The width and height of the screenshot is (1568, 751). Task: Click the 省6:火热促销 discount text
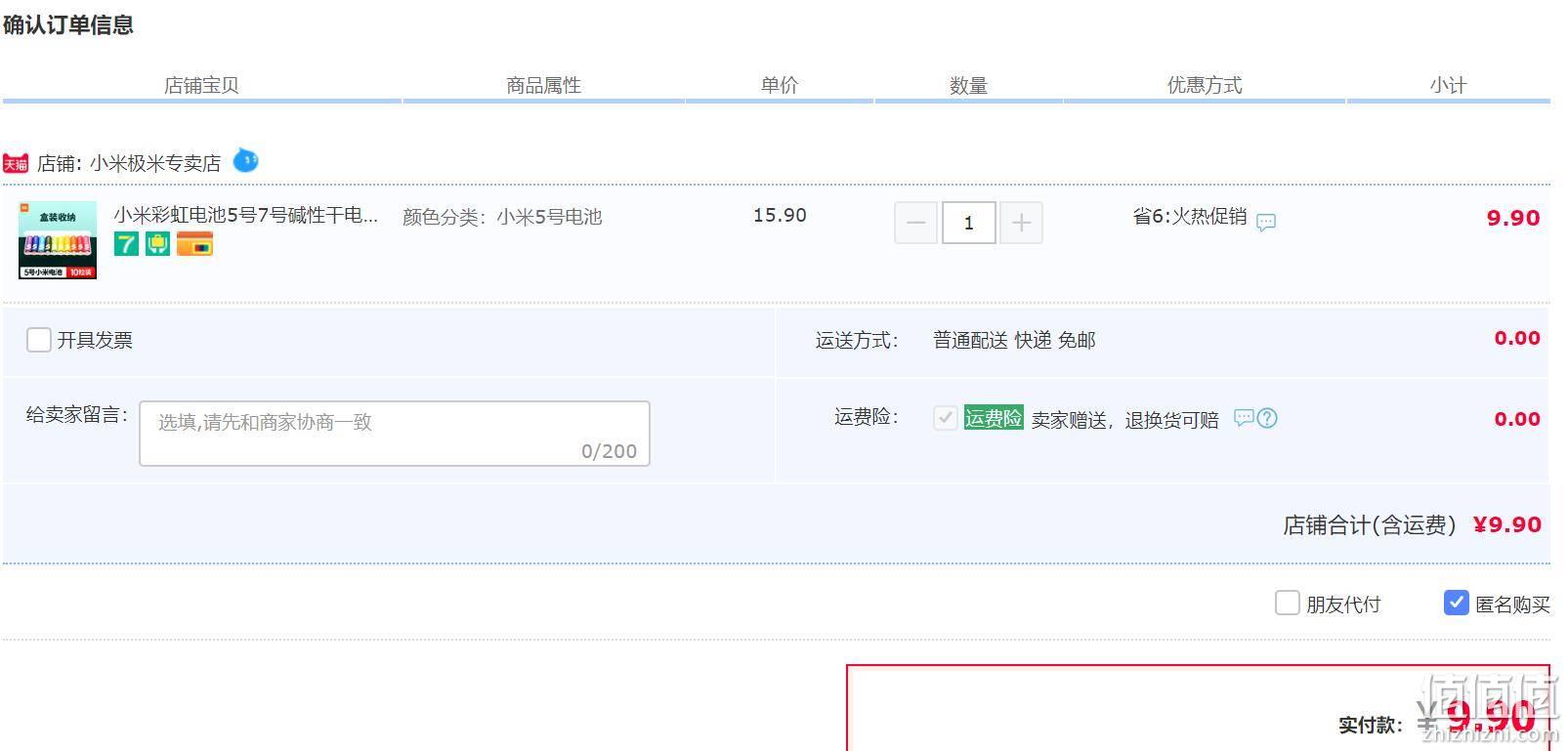(x=1190, y=216)
